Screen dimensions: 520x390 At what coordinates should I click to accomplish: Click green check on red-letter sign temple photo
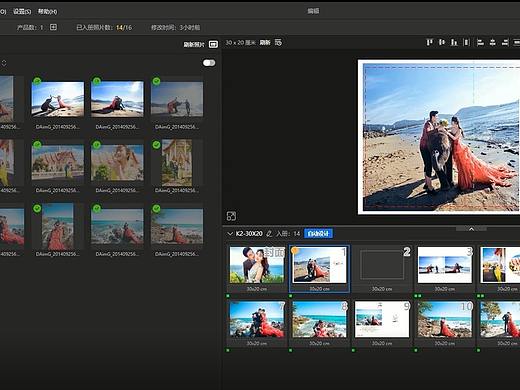(x=37, y=145)
